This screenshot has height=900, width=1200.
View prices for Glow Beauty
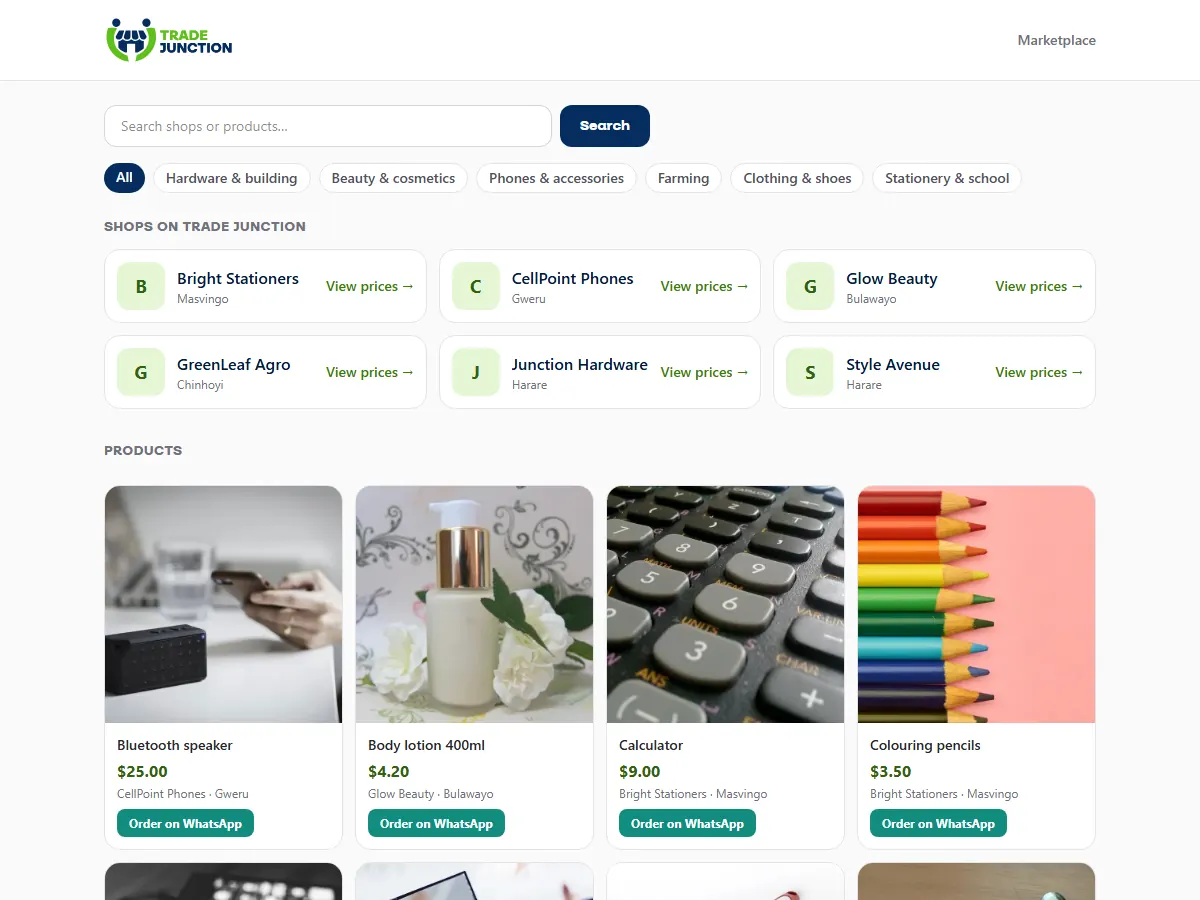1039,286
